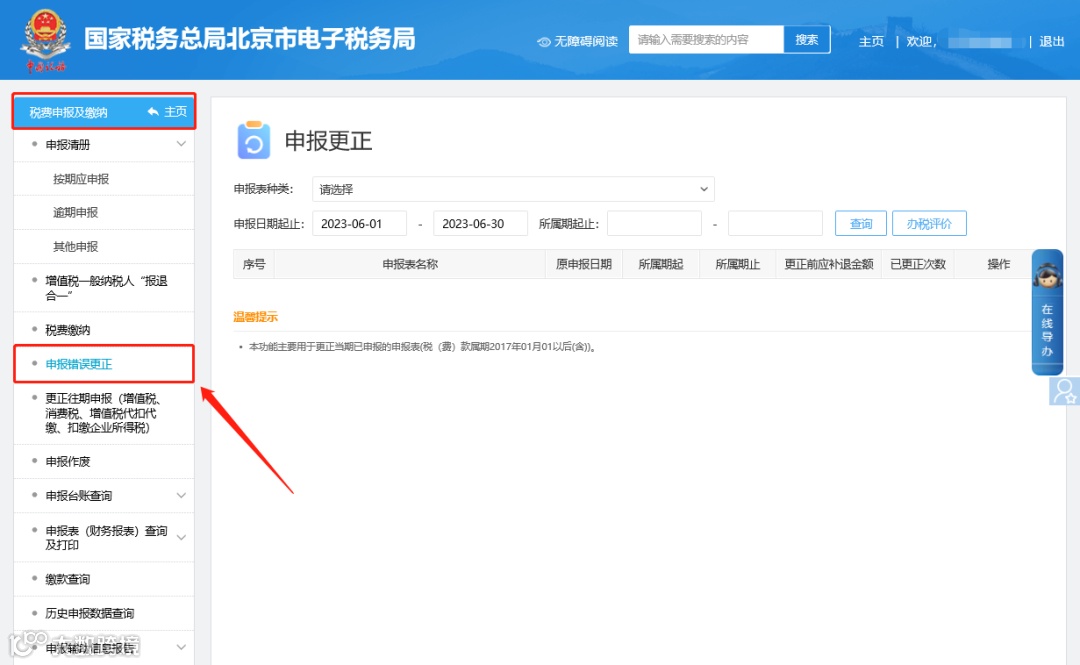Expand the 申报清册 chevron
Viewport: 1080px width, 665px height.
(181, 144)
